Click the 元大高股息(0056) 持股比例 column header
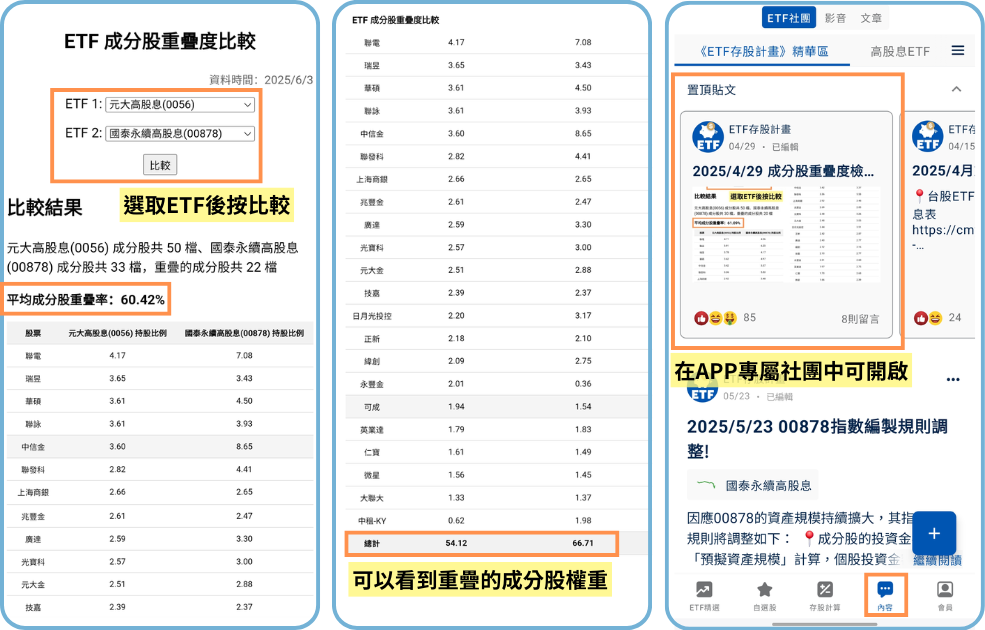The width and height of the screenshot is (985, 630). click(117, 333)
